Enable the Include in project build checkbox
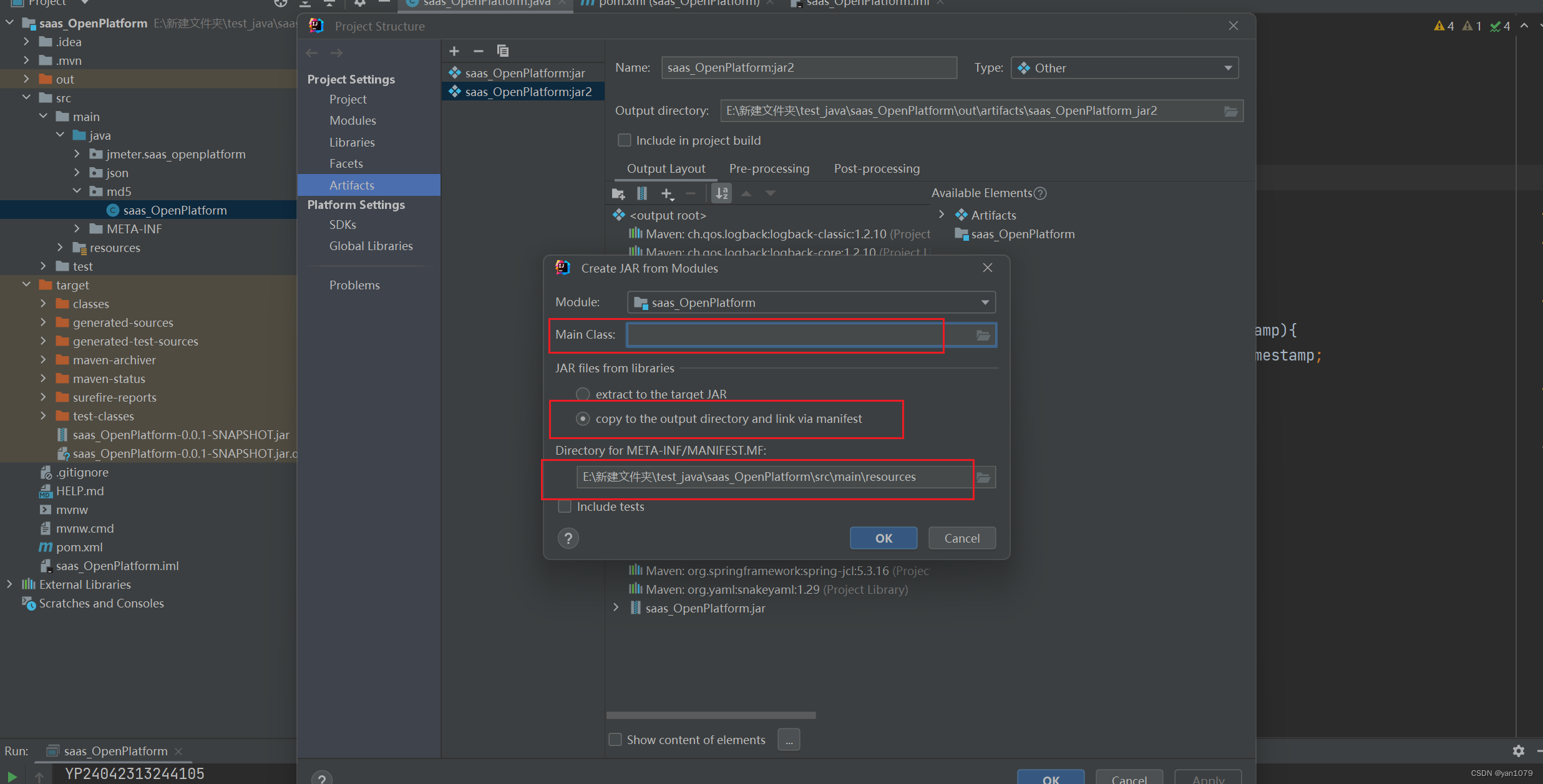 (x=625, y=140)
